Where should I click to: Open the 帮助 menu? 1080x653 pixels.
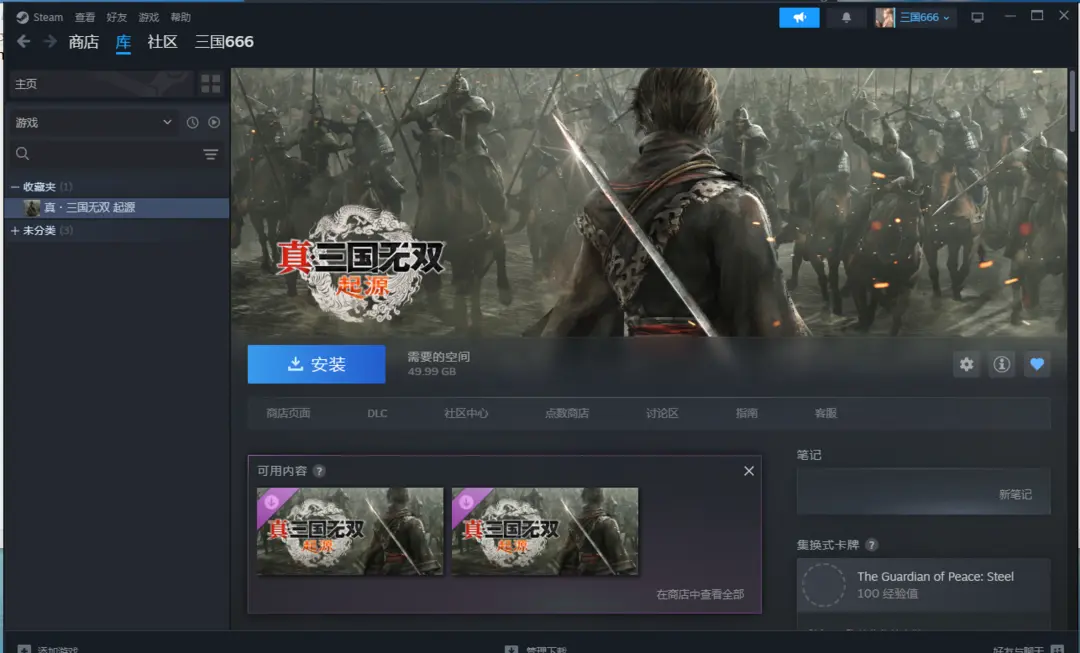[x=180, y=17]
